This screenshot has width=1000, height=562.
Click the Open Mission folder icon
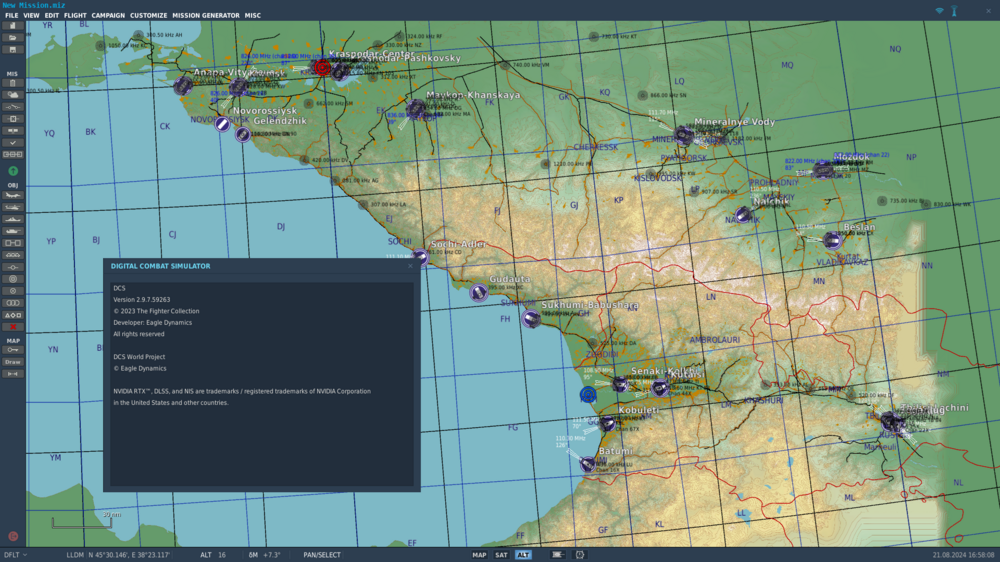[12, 38]
